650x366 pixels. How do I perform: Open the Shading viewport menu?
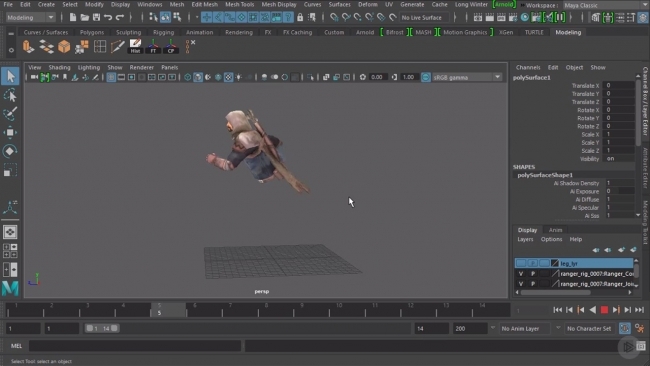(59, 67)
